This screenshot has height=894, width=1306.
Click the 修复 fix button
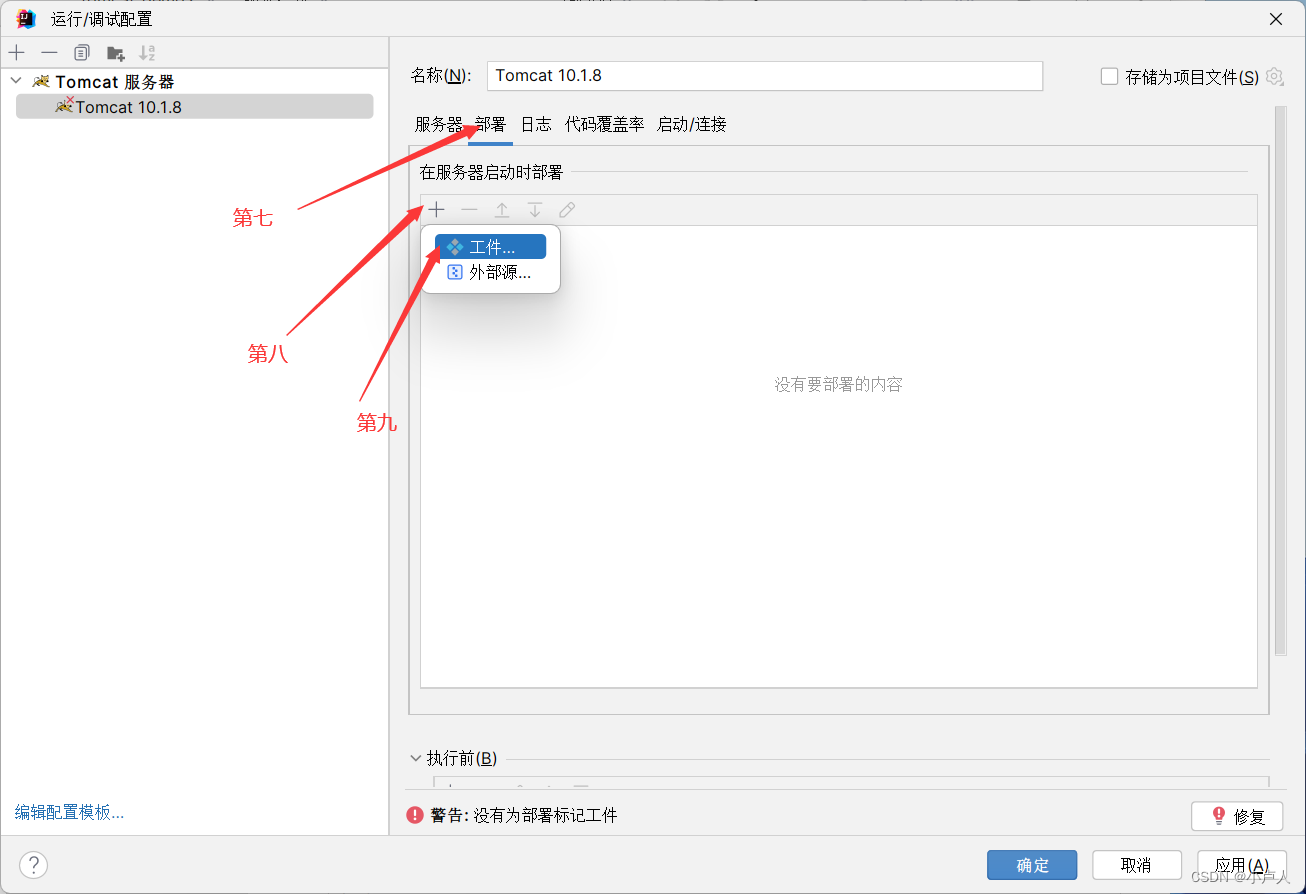1237,816
